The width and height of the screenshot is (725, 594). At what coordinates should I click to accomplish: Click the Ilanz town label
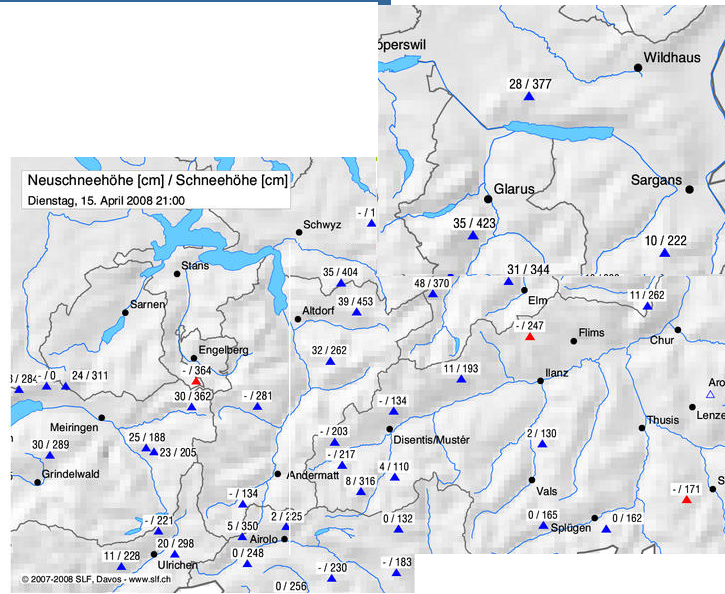point(557,373)
